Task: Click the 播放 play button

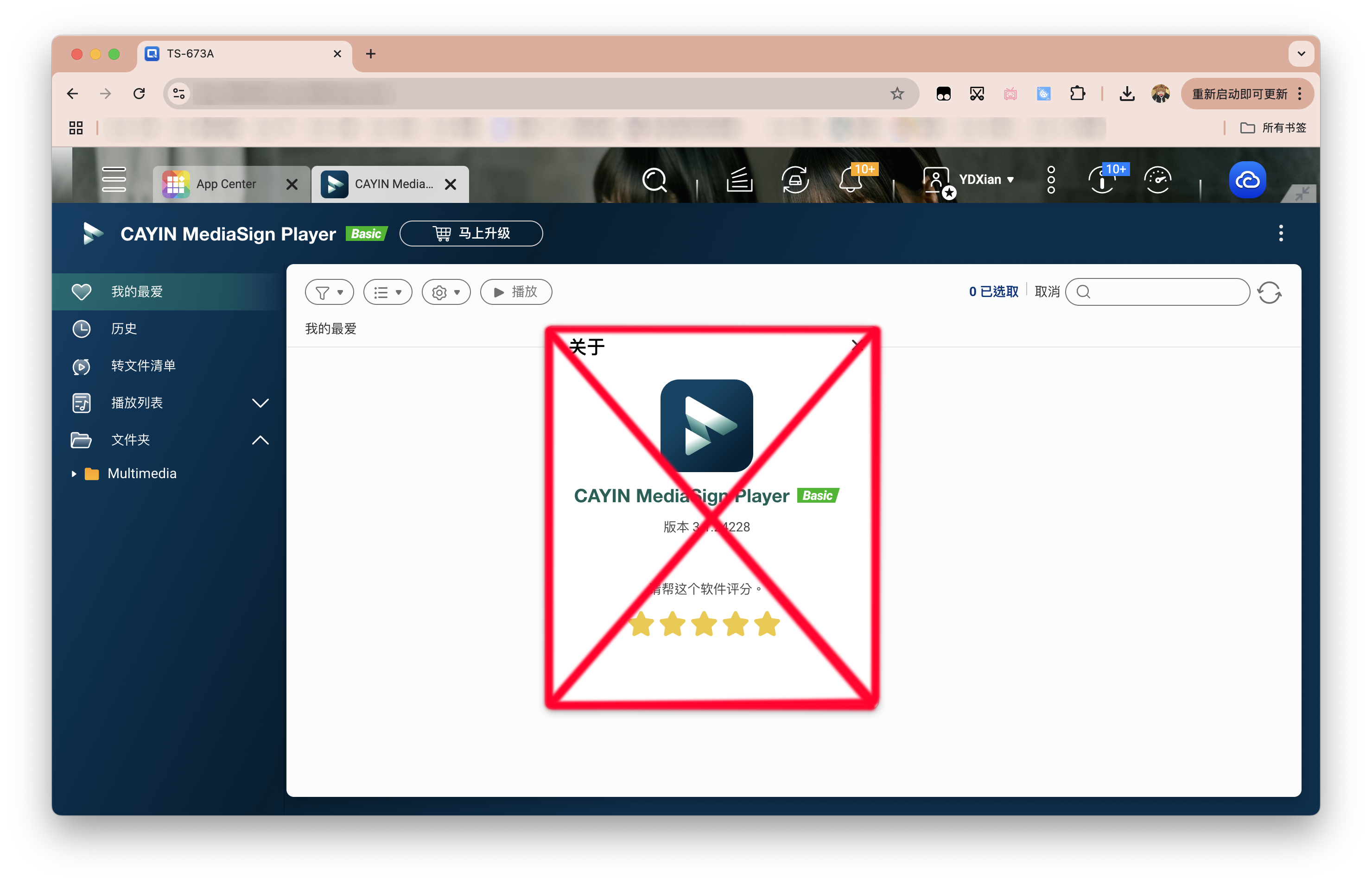Action: tap(516, 292)
